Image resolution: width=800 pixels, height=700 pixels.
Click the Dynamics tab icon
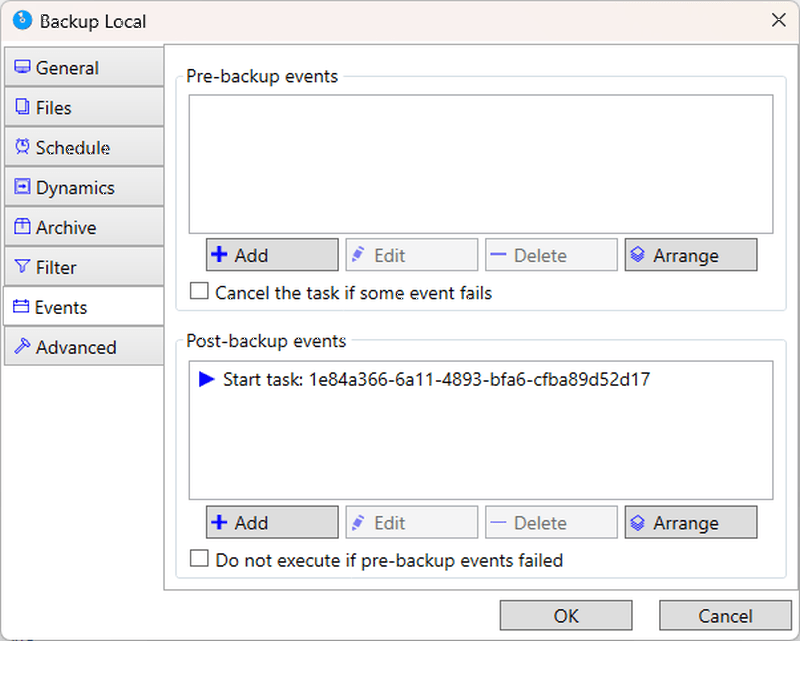[22, 187]
